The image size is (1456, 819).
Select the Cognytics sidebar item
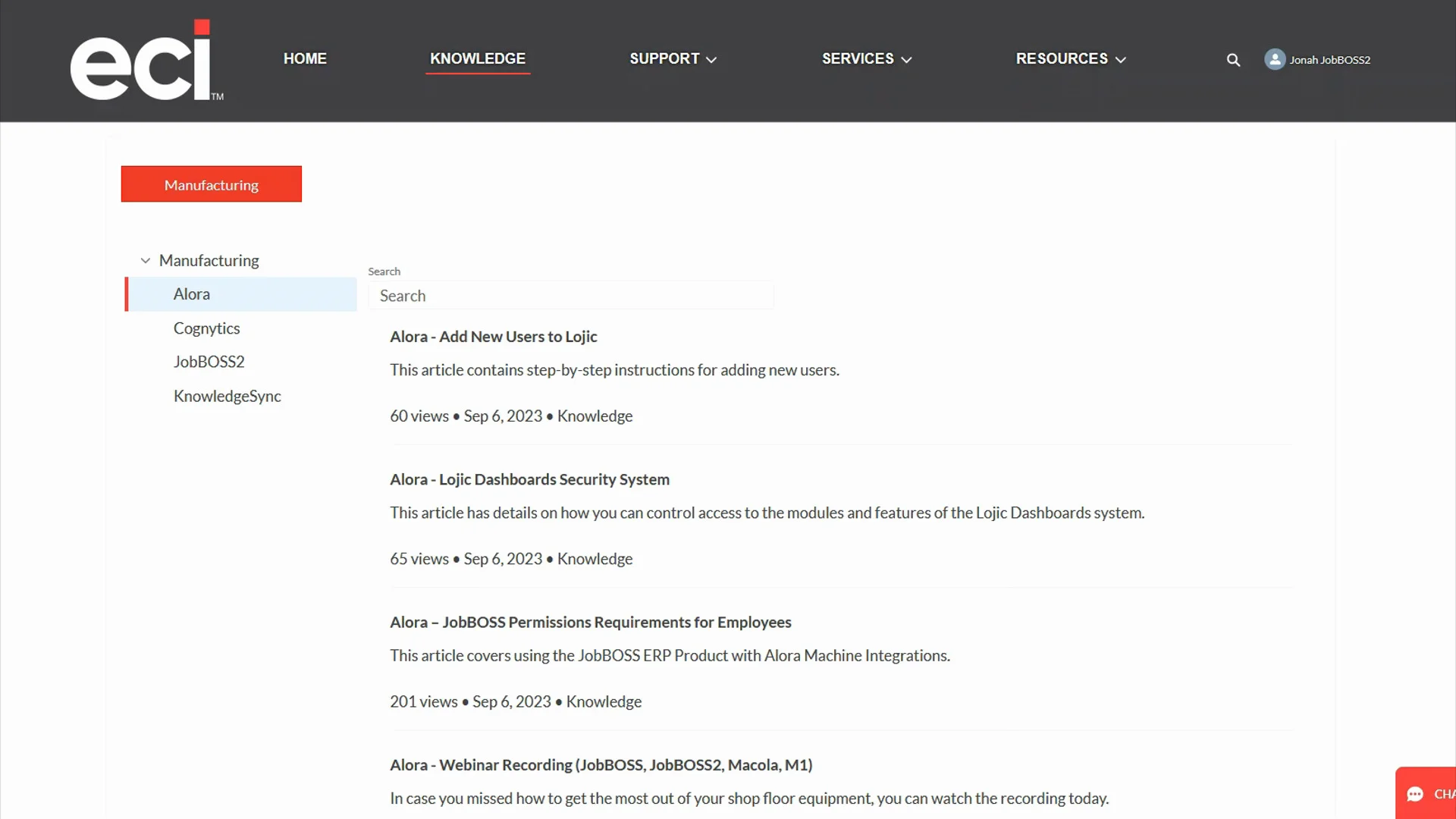207,328
